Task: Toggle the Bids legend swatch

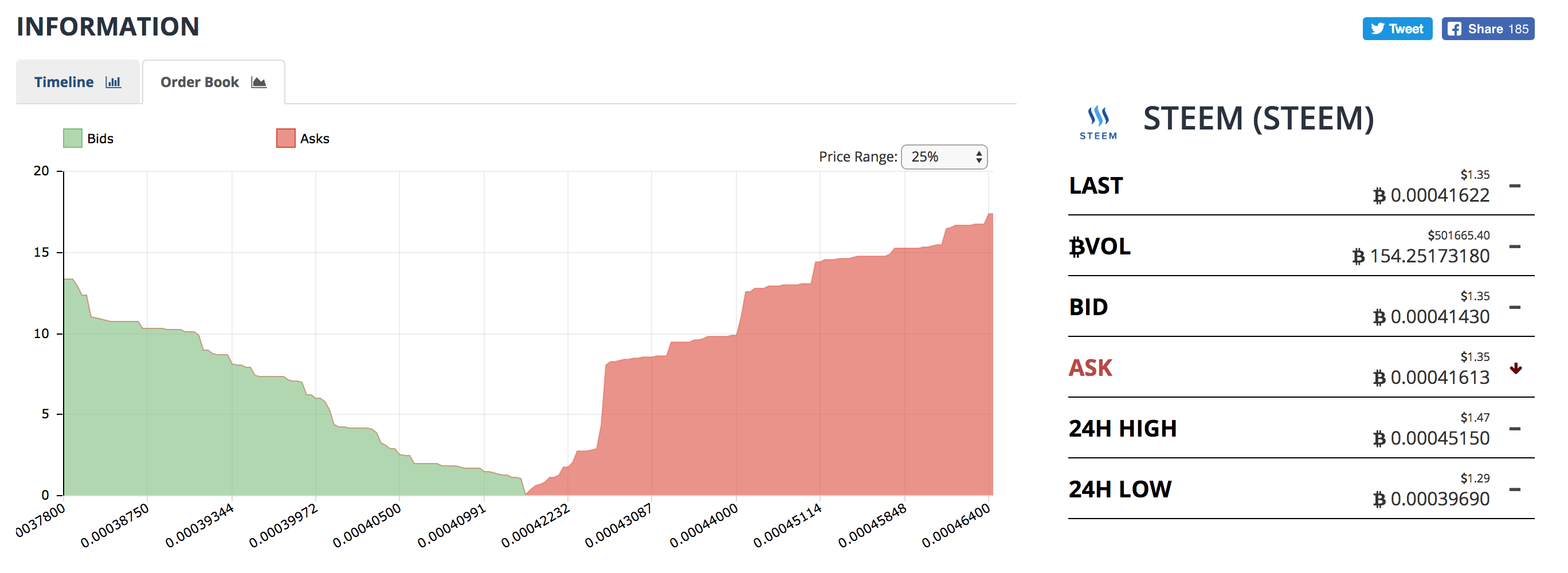Action: pyautogui.click(x=72, y=138)
